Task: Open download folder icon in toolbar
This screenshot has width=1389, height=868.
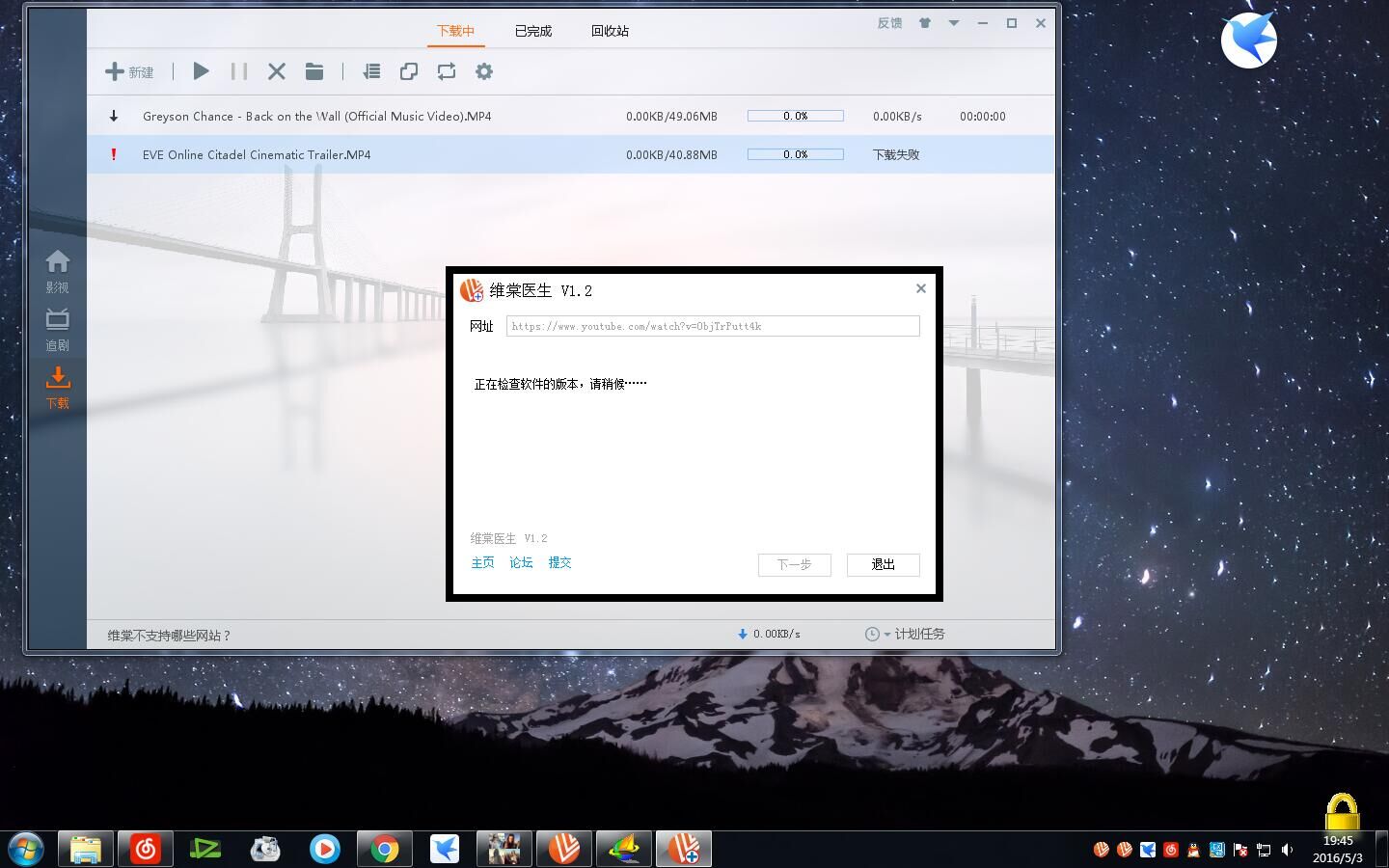Action: [314, 71]
